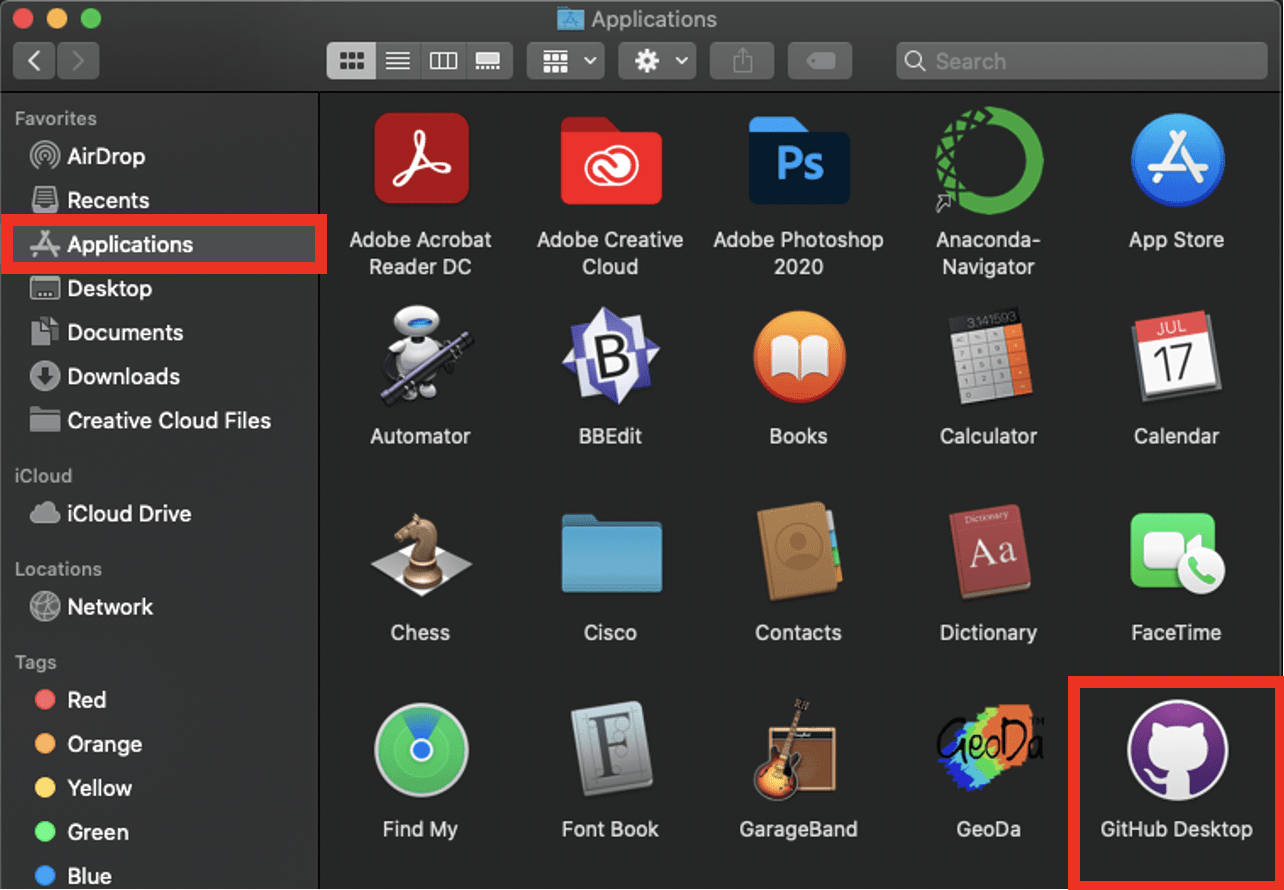Click the Share toolbar button
The image size is (1284, 890).
pyautogui.click(x=742, y=61)
